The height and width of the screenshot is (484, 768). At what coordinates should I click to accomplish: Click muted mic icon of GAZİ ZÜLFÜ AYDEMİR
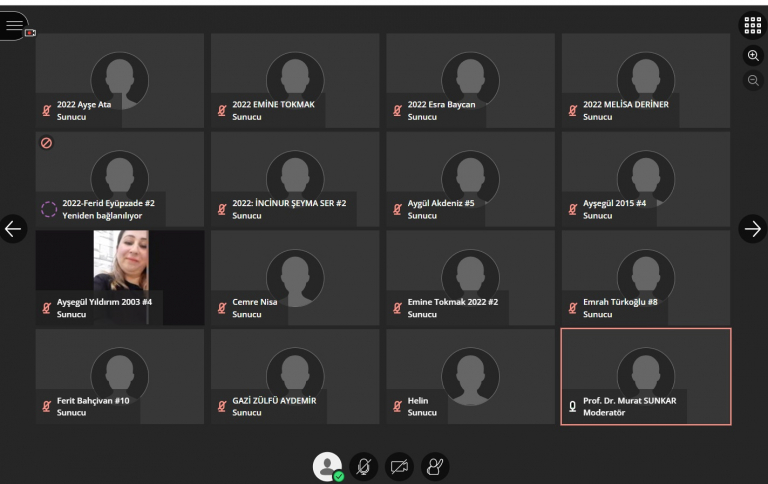222,407
